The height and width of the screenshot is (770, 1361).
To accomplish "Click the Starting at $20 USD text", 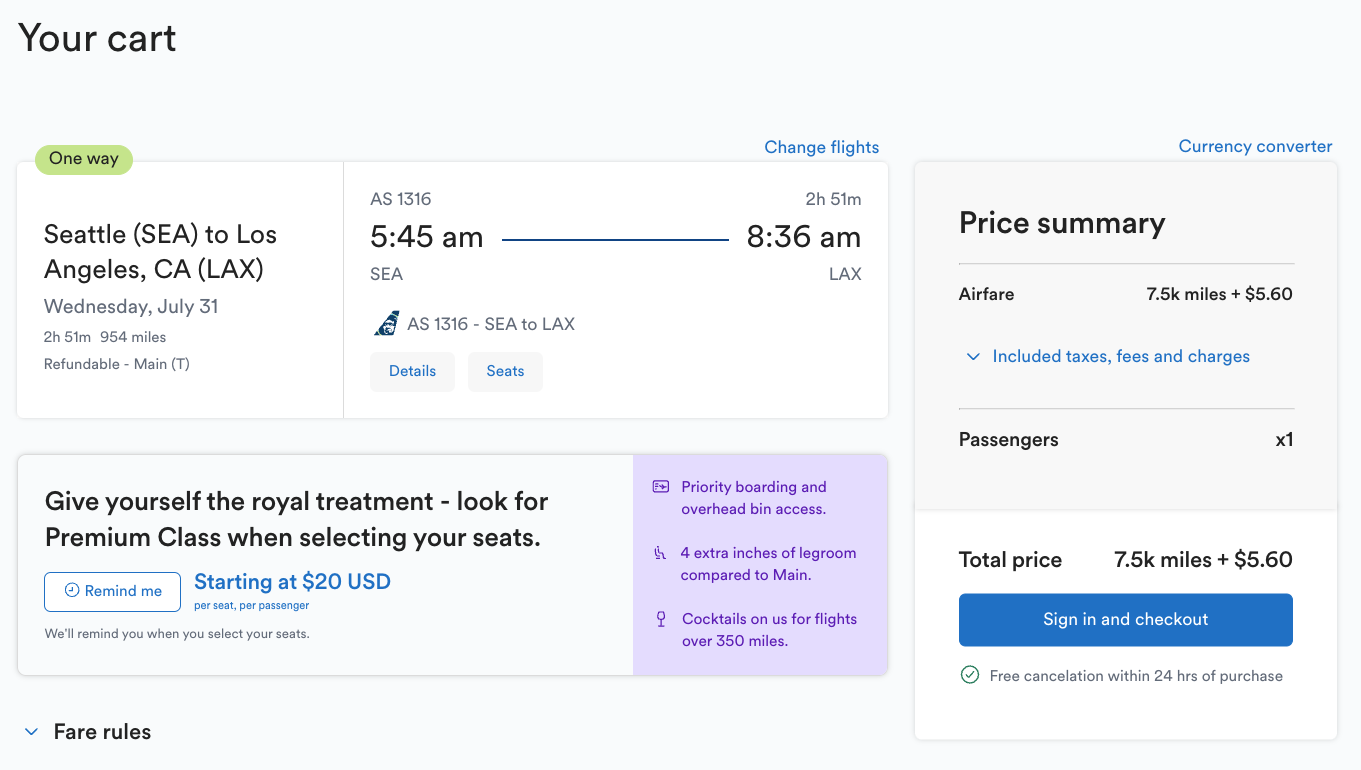I will (292, 582).
